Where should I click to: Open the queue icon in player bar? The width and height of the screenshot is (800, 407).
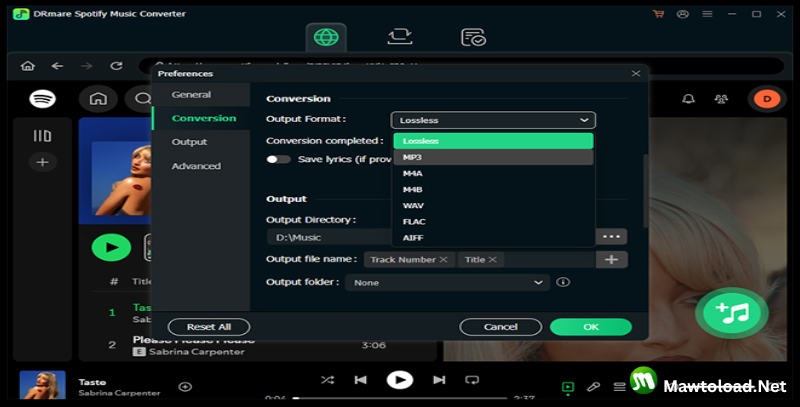619,387
